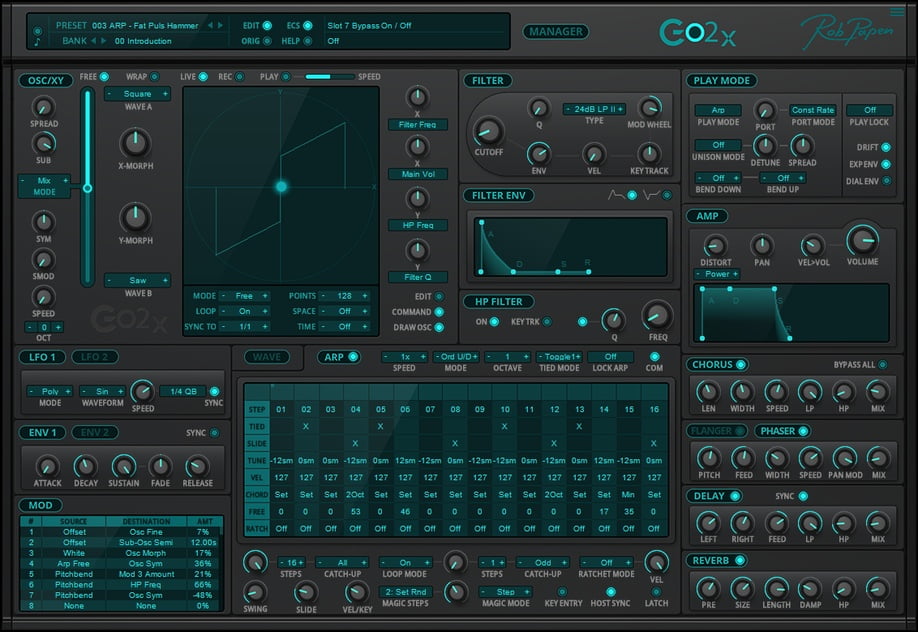918x632 pixels.
Task: Open the preset MANAGER
Action: click(x=556, y=31)
